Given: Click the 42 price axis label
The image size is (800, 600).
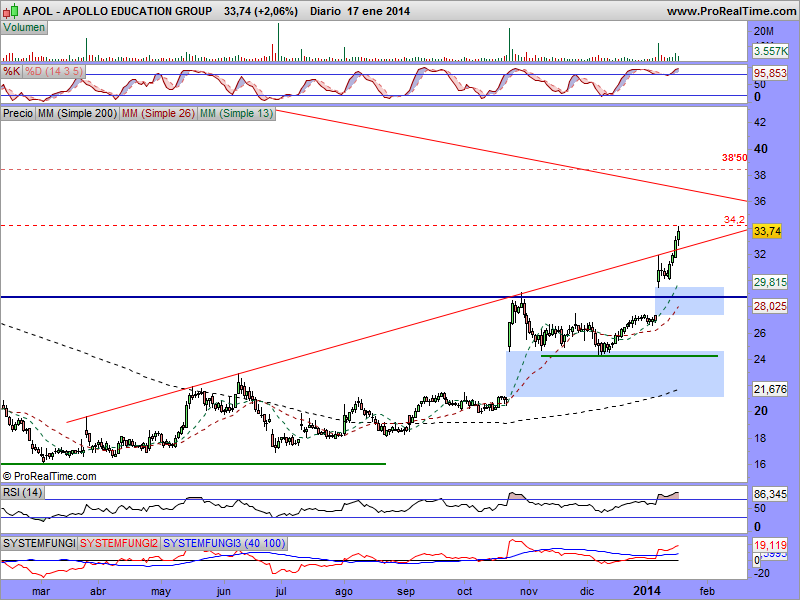Looking at the screenshot, I should pos(760,122).
